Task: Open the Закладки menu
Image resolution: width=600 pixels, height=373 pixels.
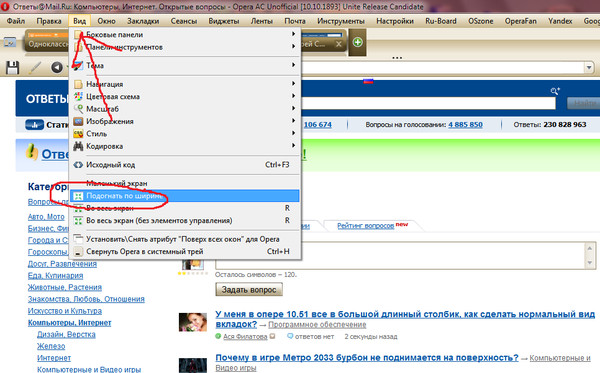Action: click(x=143, y=21)
